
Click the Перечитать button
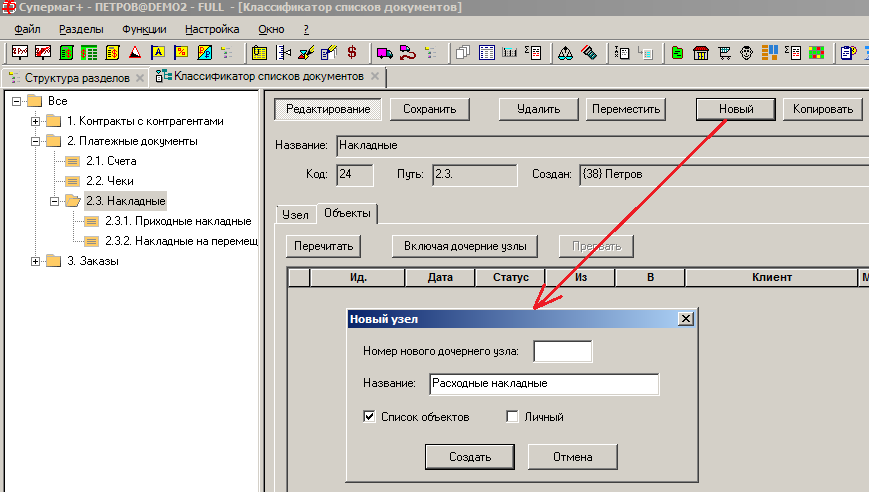(324, 246)
